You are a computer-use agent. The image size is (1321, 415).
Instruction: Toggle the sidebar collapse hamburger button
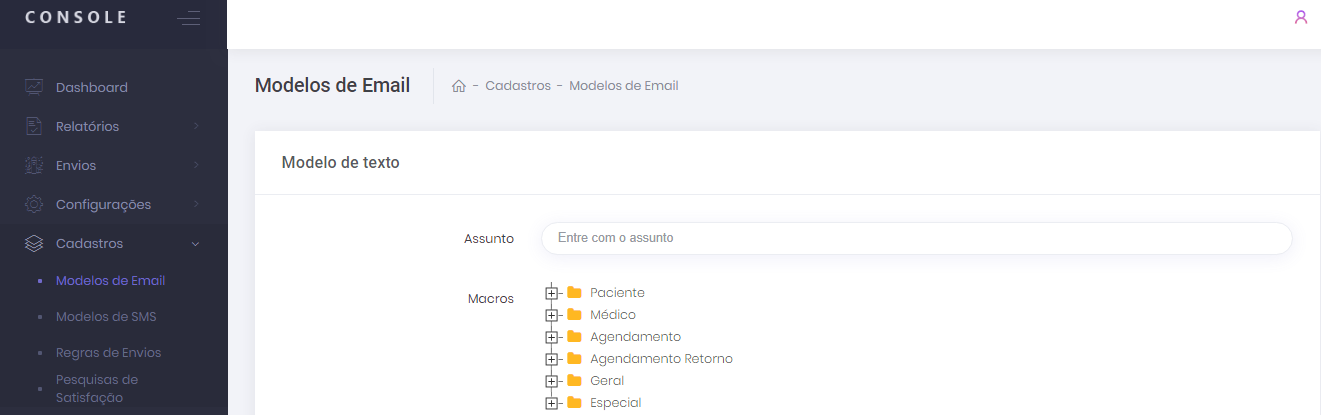tap(188, 18)
